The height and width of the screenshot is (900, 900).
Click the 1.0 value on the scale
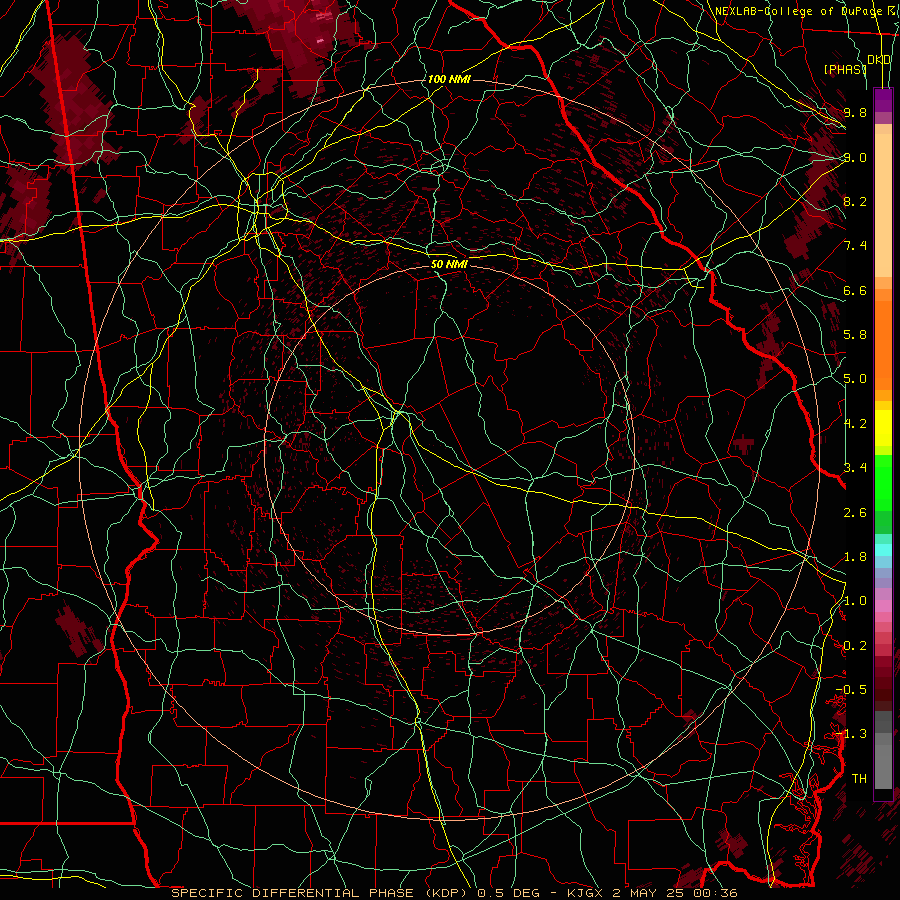pyautogui.click(x=855, y=600)
